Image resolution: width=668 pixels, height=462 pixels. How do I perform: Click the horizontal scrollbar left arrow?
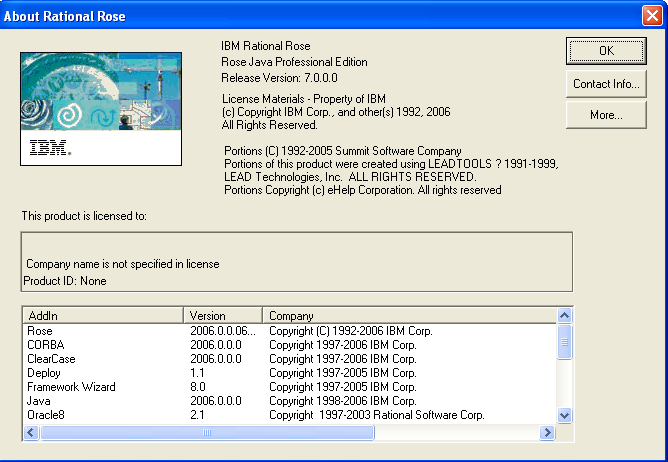[31, 433]
